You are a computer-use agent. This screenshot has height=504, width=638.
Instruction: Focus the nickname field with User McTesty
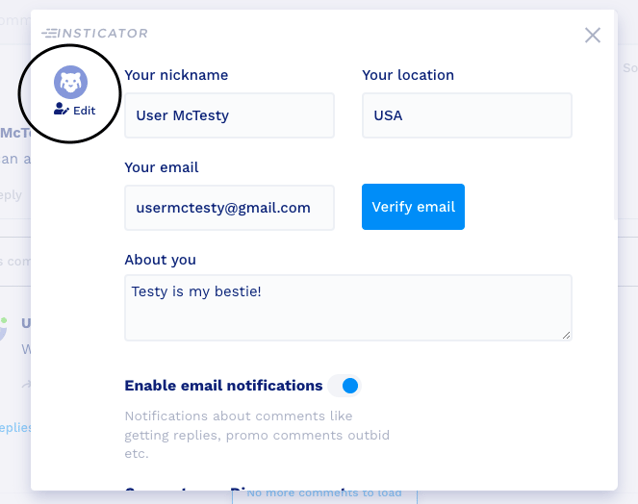point(229,116)
